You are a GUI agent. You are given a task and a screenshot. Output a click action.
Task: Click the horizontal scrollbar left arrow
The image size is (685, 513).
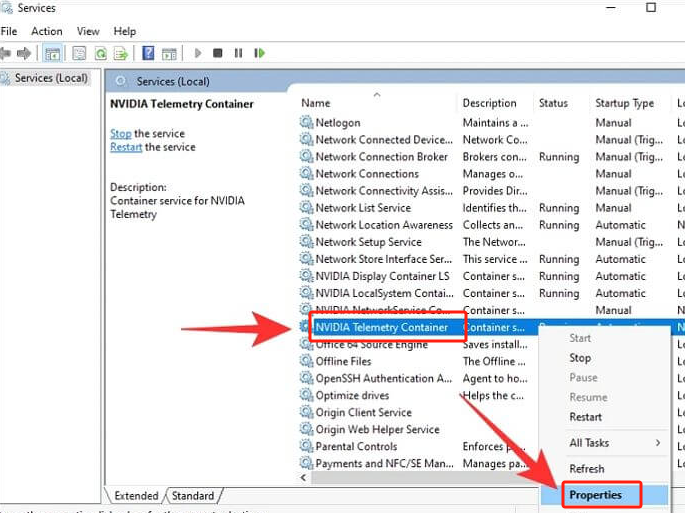[x=304, y=478]
